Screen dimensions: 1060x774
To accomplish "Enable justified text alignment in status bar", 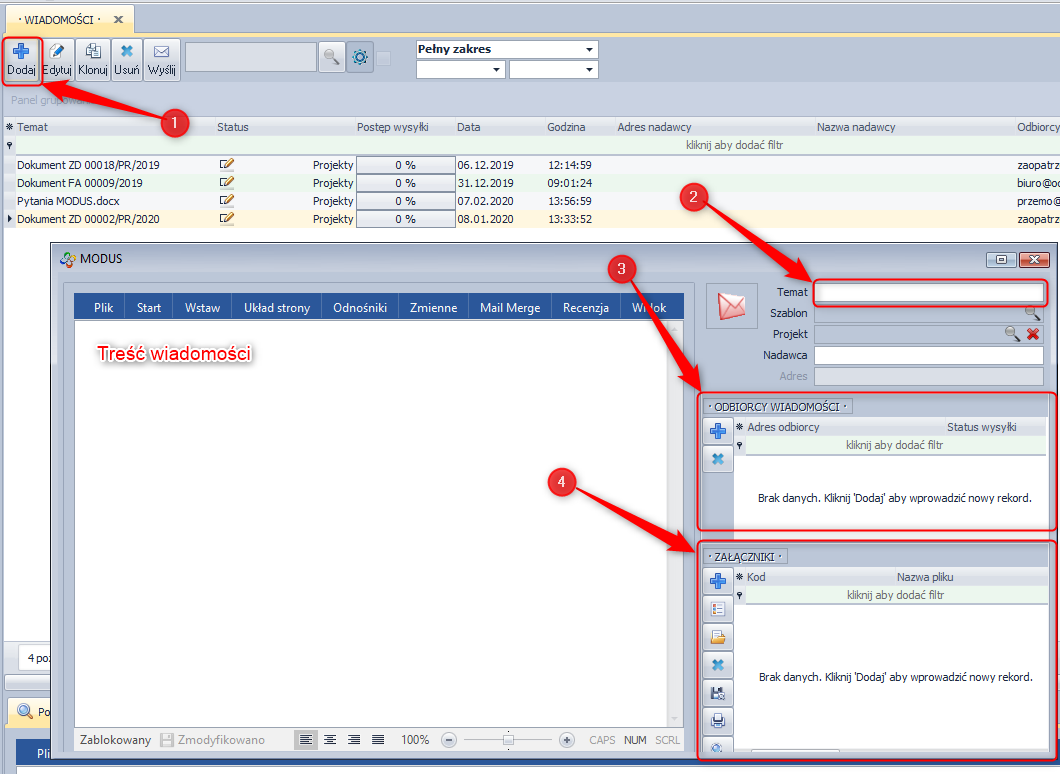I will coord(378,740).
